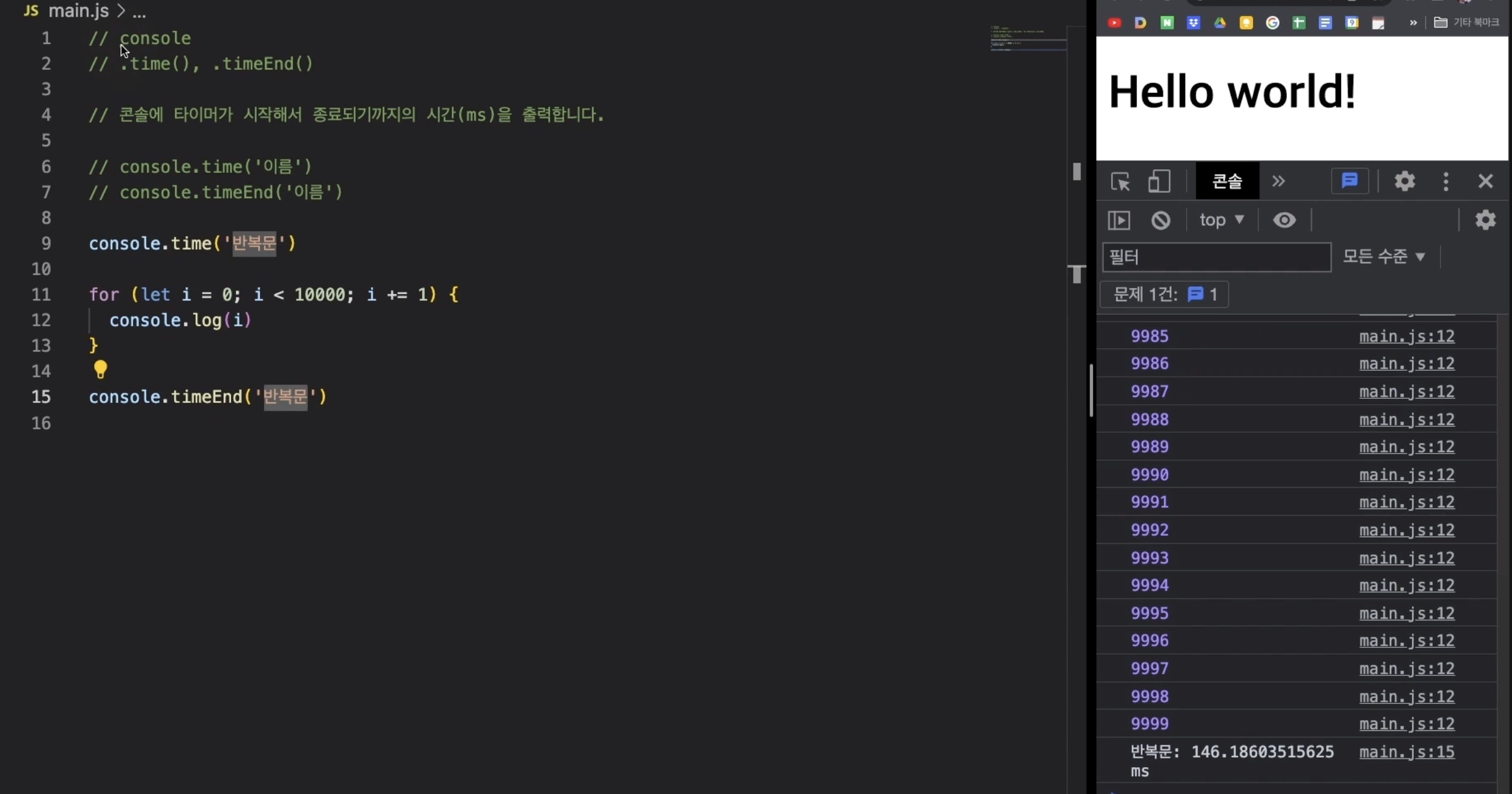Screen dimensions: 1512x794
Task: Click the eye live expression icon
Action: pos(1284,220)
